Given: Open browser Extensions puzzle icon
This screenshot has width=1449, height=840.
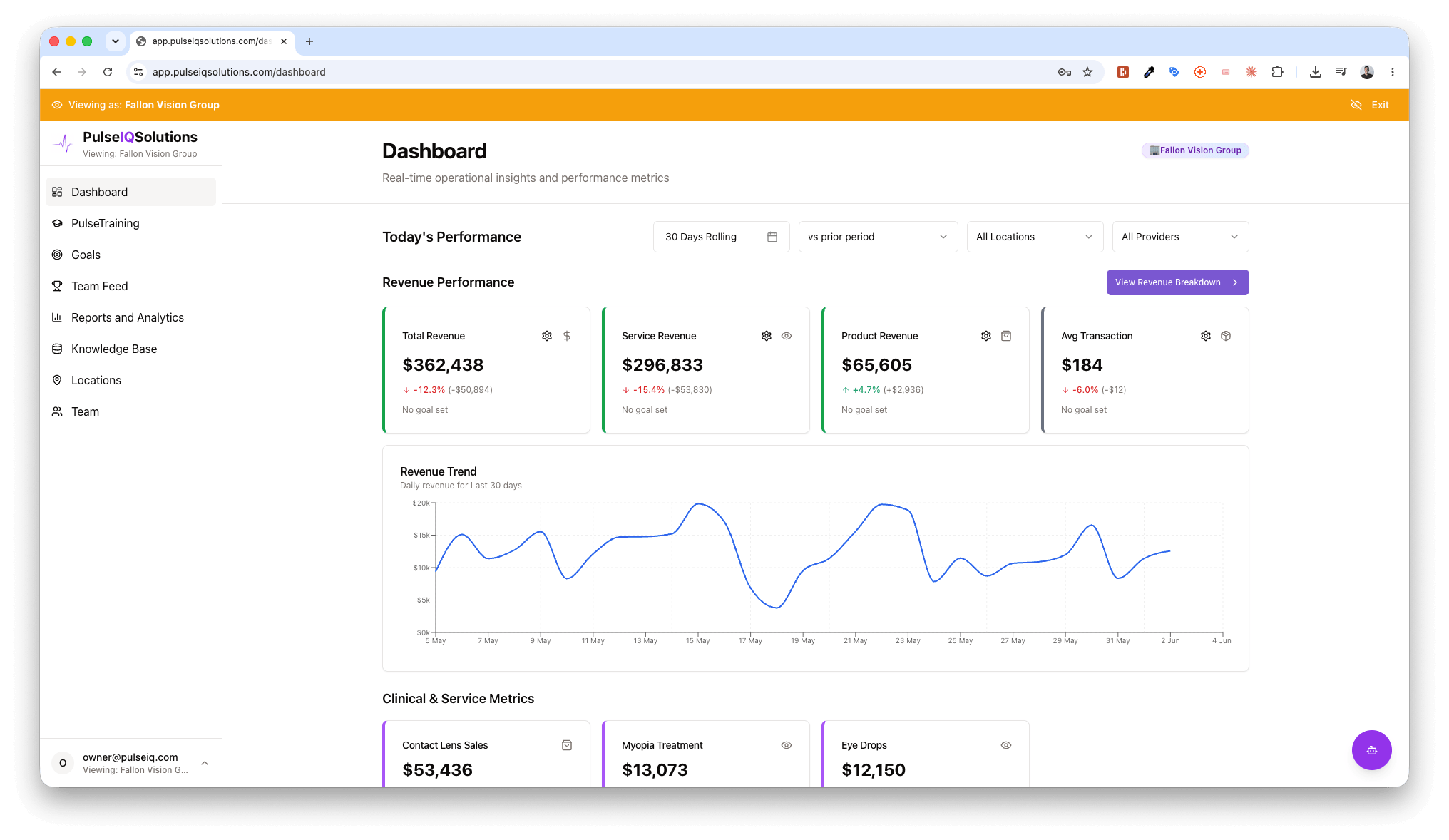Looking at the screenshot, I should click(x=1277, y=72).
